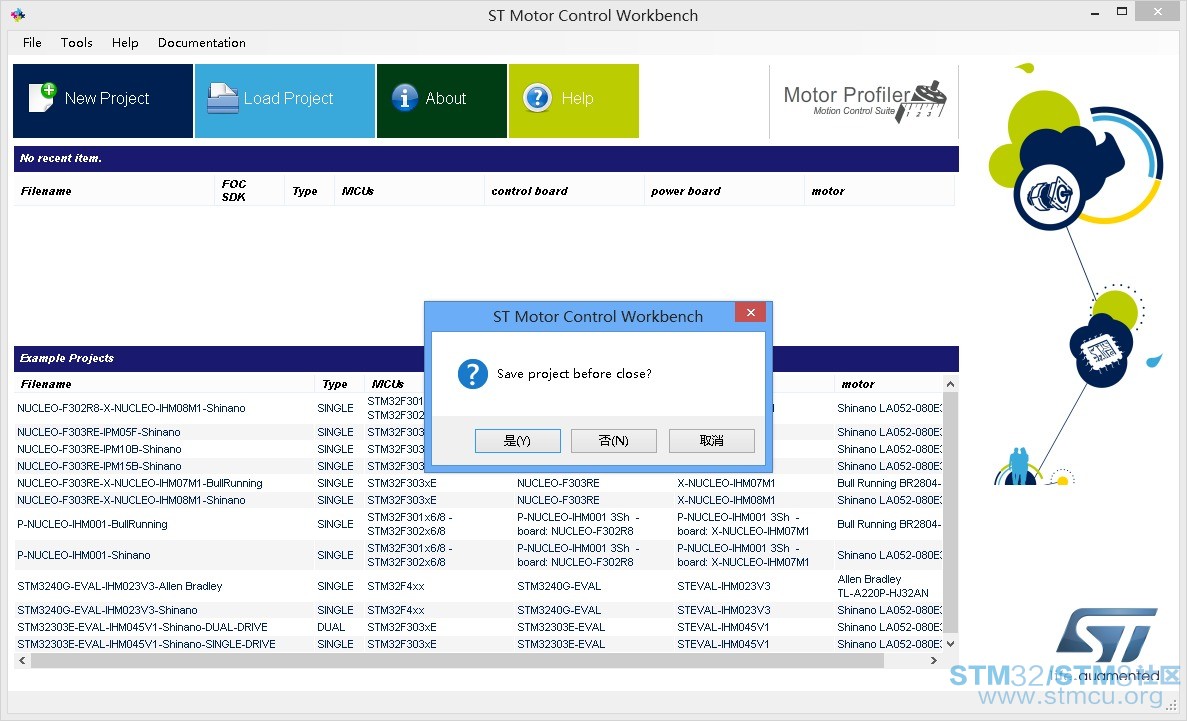
Task: Open the Documentation menu
Action: point(201,42)
